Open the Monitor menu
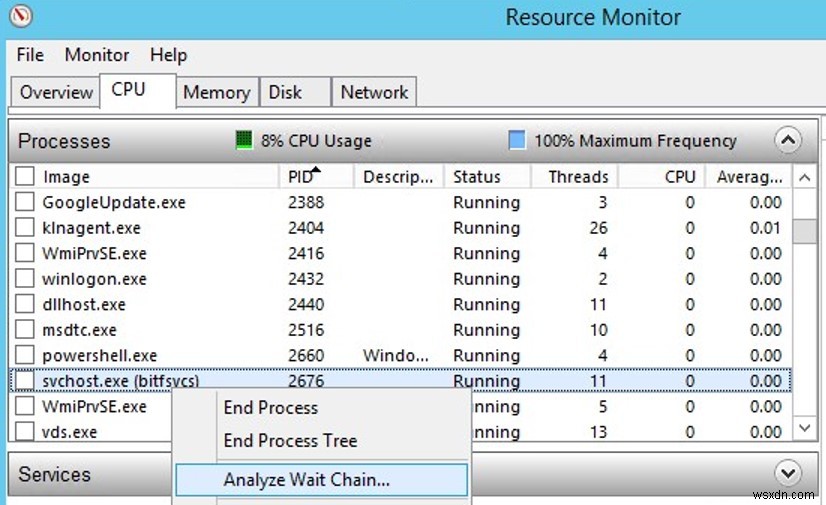The width and height of the screenshot is (826, 505). tap(97, 55)
